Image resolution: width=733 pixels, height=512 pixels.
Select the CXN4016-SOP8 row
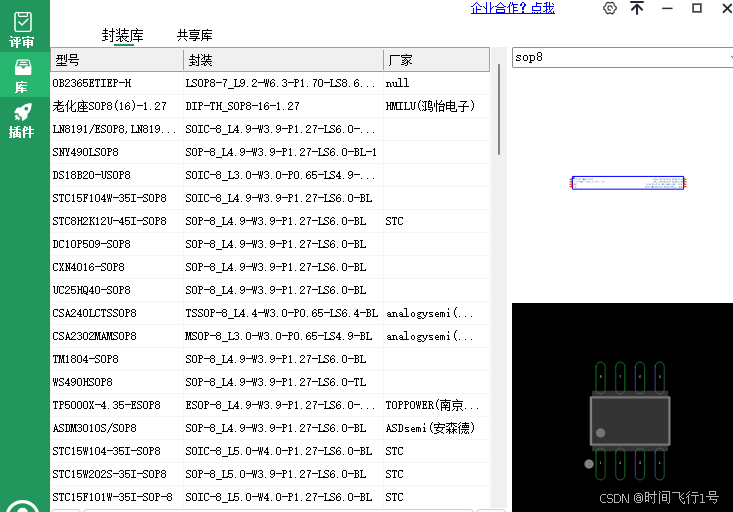tap(270, 267)
